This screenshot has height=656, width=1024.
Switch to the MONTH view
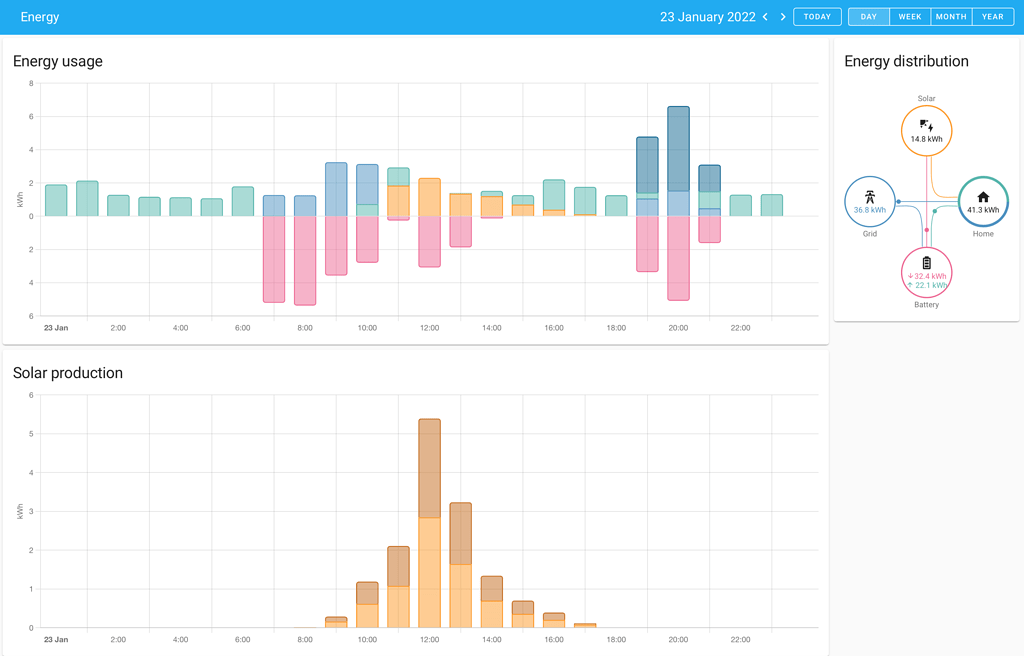(951, 16)
